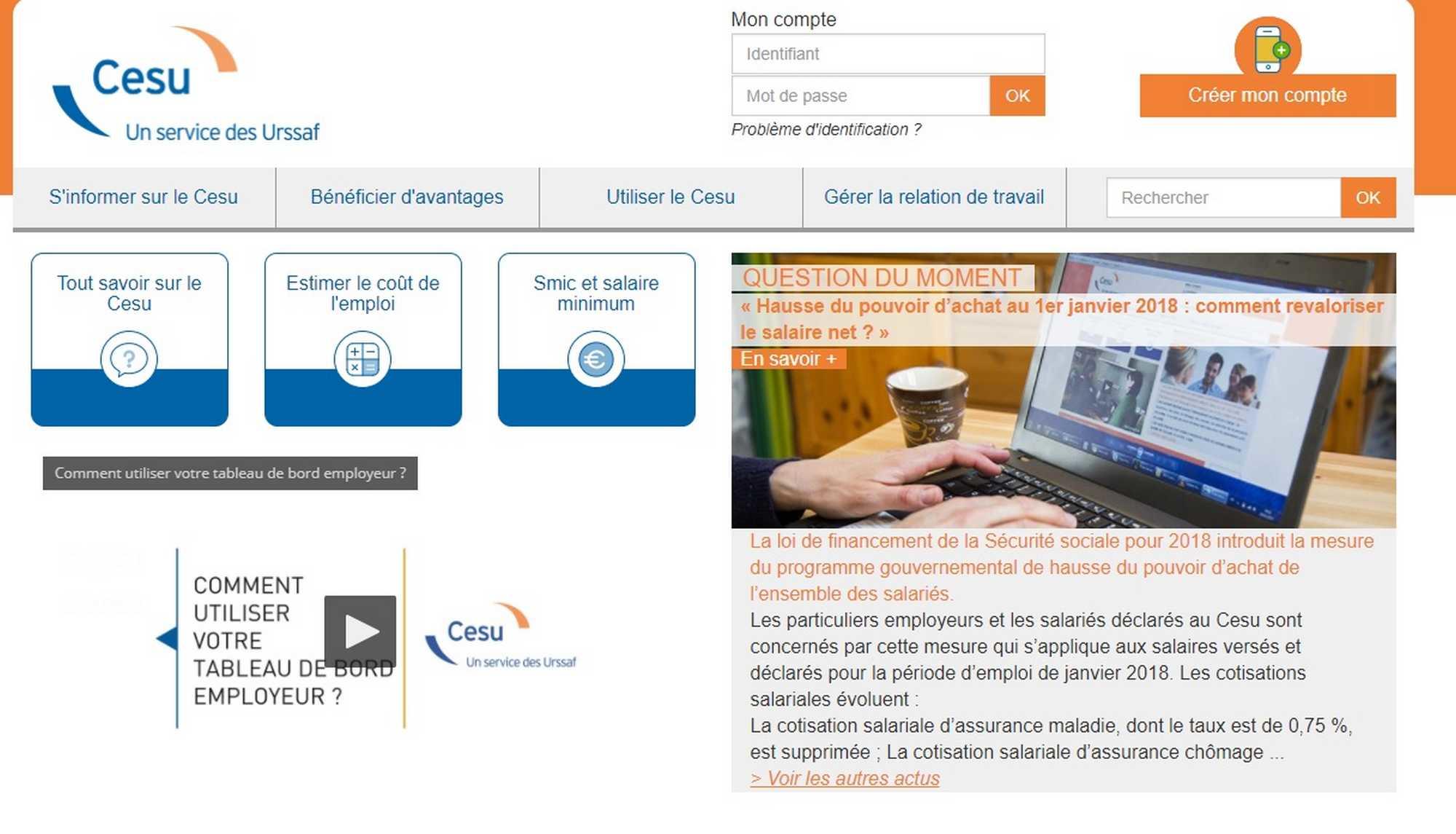1456x834 pixels.
Task: Click the Identifiant input field
Action: click(x=887, y=54)
